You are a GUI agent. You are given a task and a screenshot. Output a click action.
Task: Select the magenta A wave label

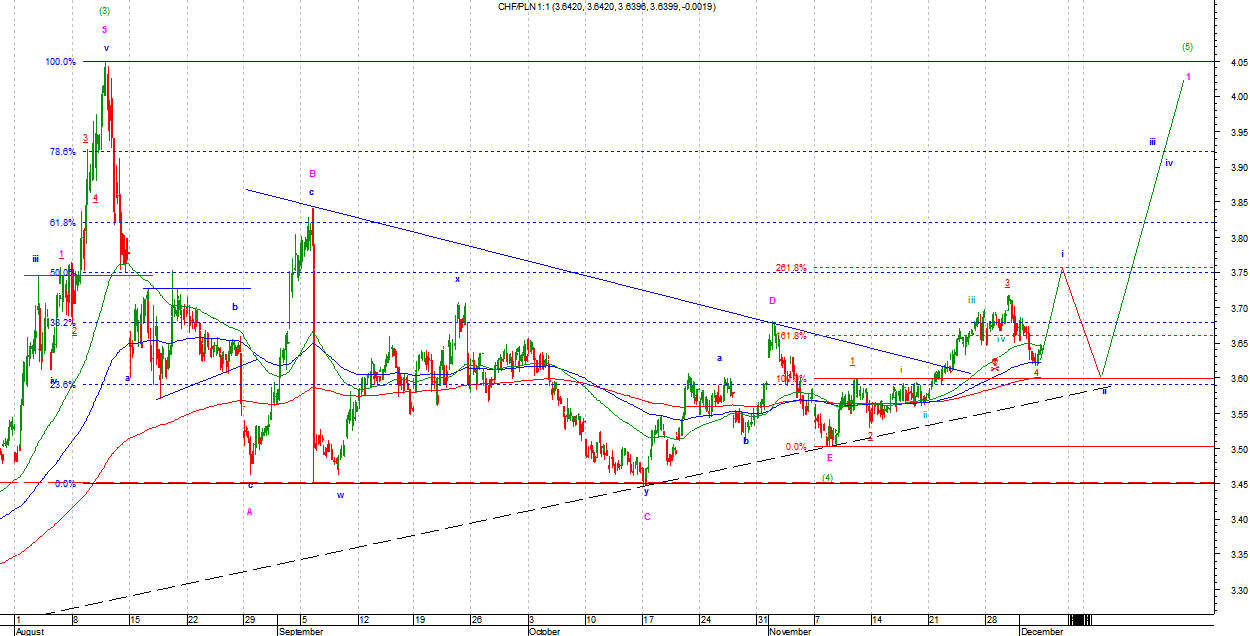[249, 511]
